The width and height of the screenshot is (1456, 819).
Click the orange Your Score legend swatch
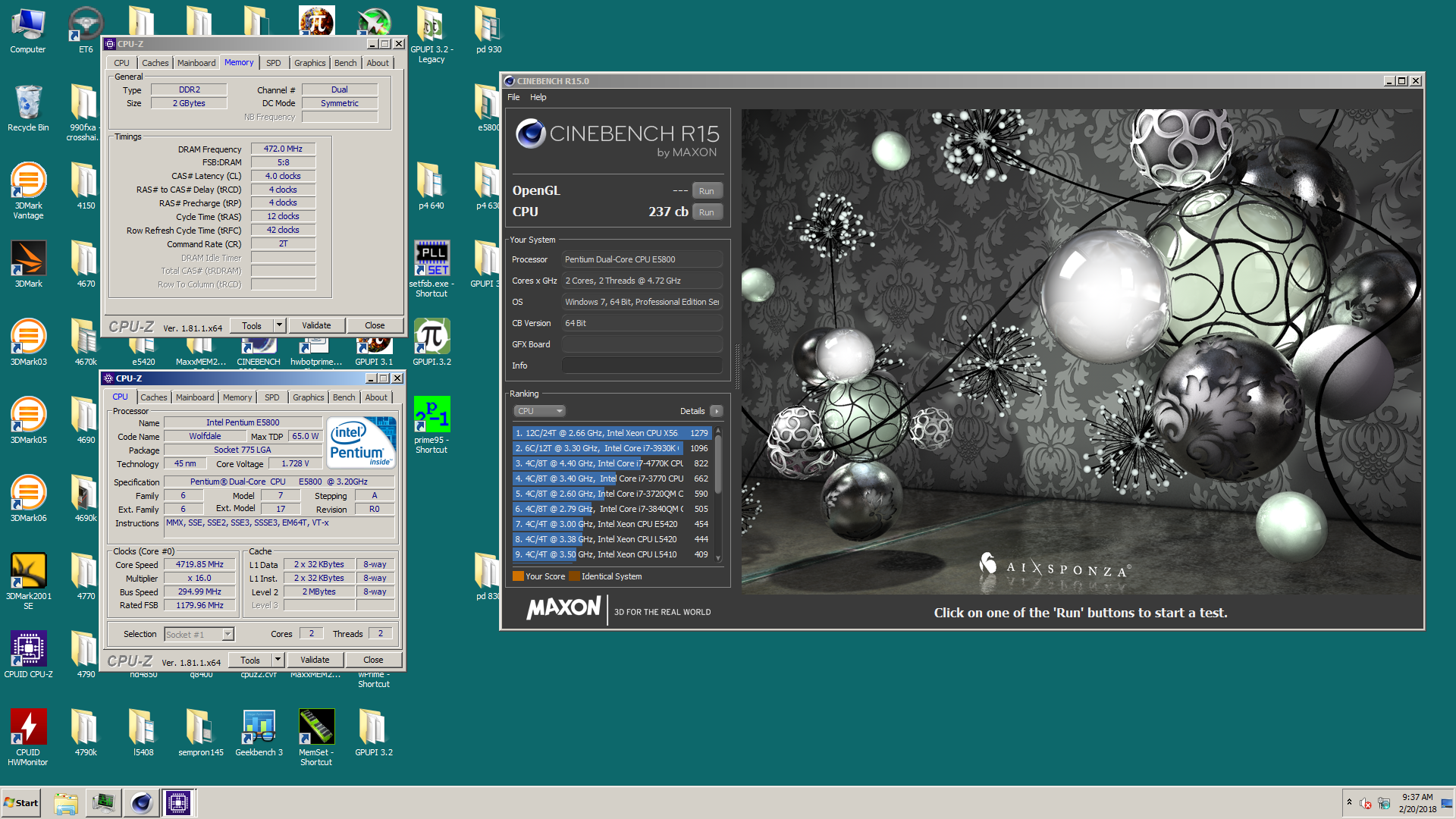point(518,576)
